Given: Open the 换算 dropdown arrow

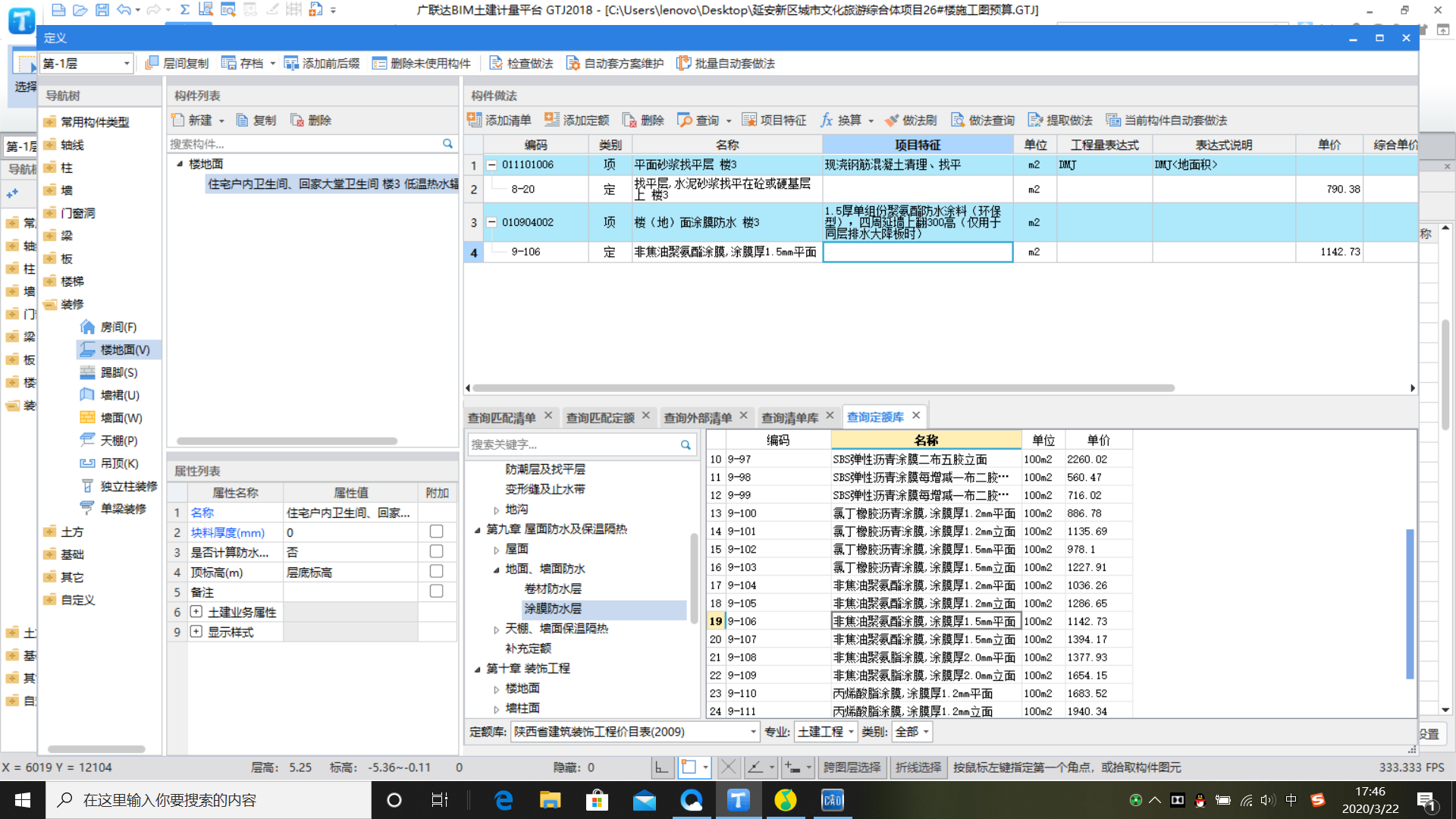Looking at the screenshot, I should (871, 121).
